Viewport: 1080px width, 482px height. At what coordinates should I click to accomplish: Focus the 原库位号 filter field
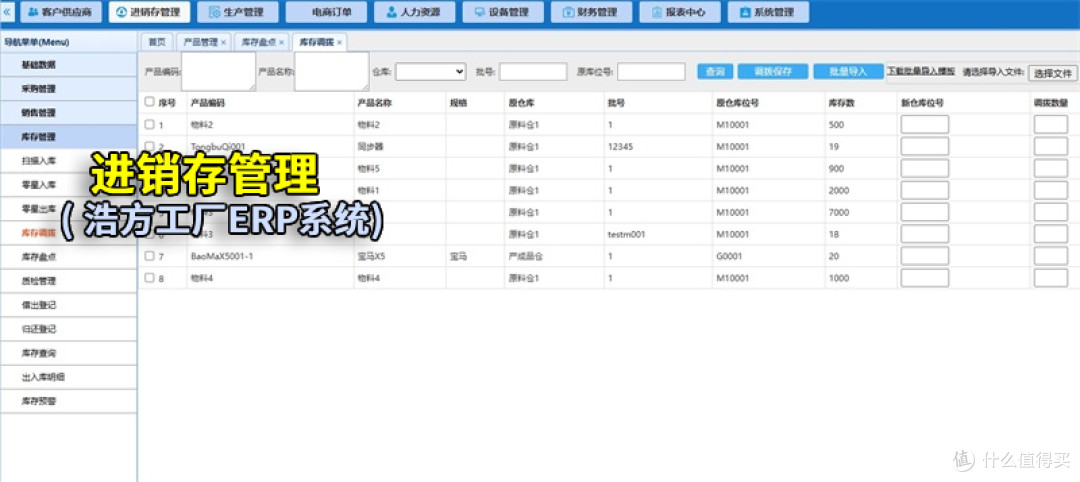(x=651, y=72)
